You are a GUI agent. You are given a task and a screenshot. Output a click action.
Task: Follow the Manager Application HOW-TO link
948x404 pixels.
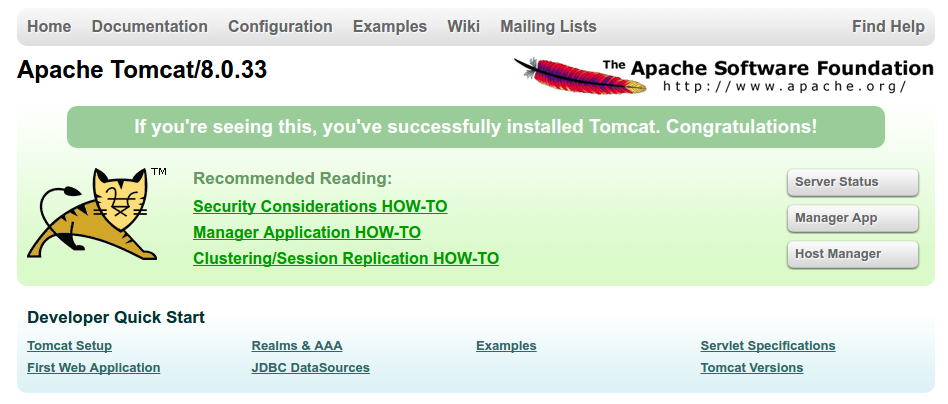(x=307, y=233)
